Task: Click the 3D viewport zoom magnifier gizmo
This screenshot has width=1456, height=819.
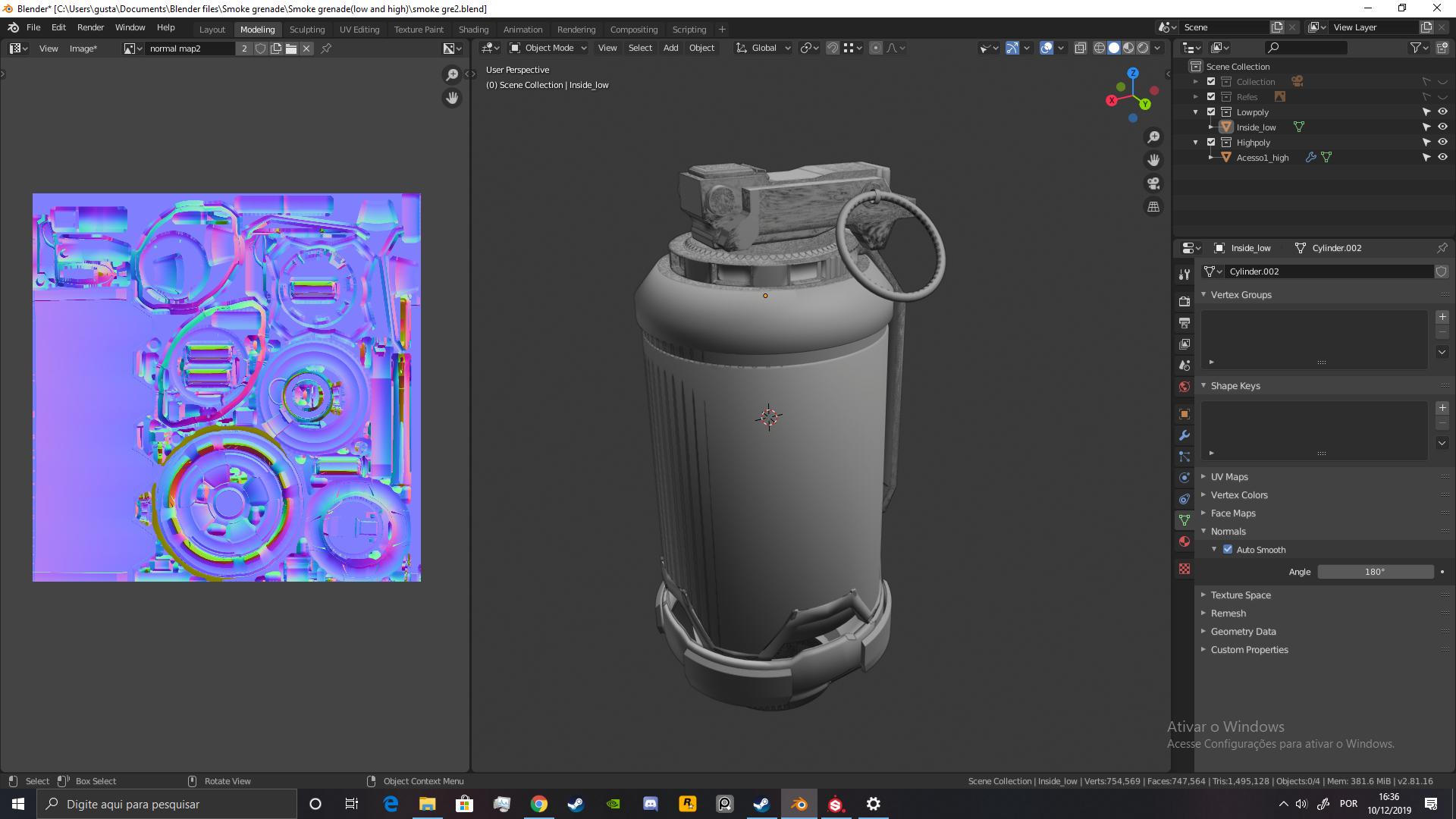Action: [x=1153, y=137]
